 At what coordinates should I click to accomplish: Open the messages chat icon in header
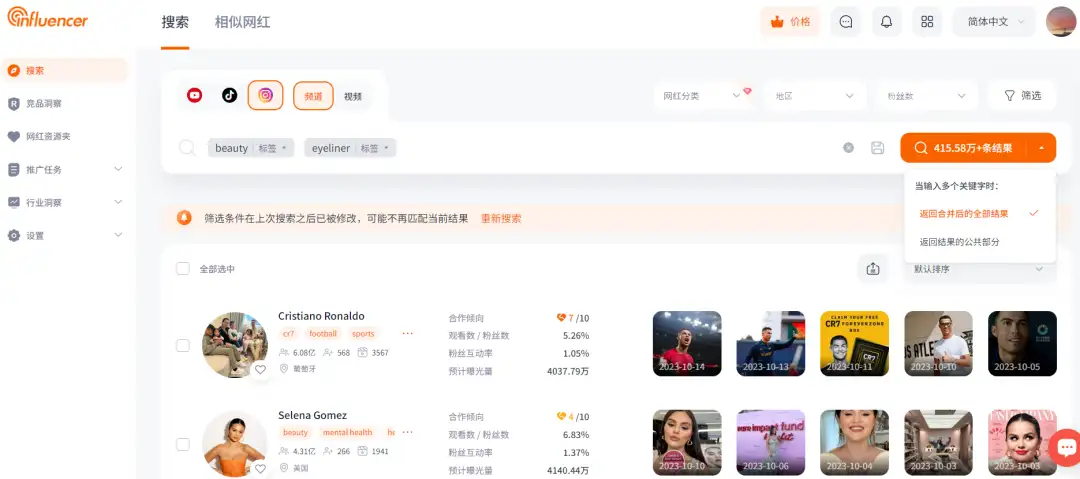846,22
